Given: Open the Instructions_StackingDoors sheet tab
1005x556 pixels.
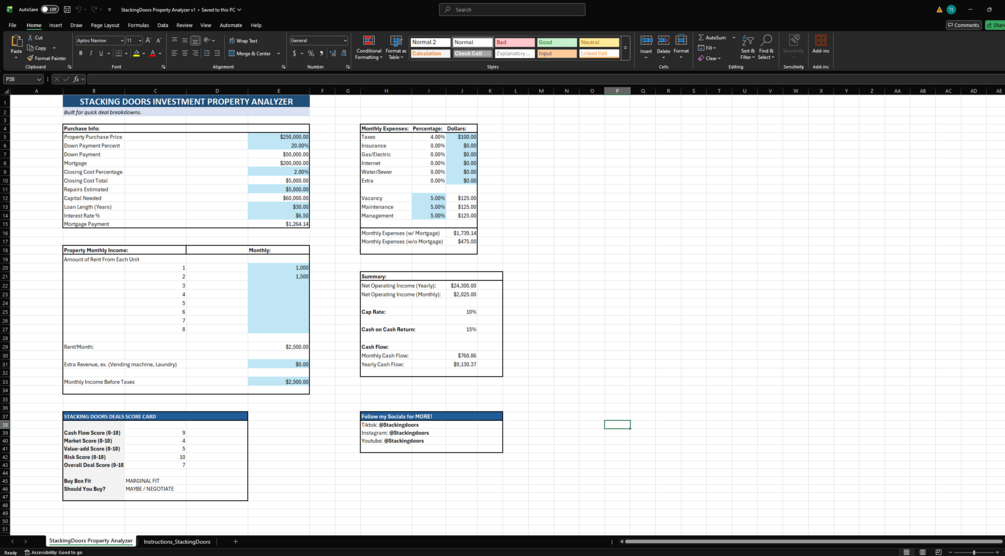Looking at the screenshot, I should coord(177,541).
